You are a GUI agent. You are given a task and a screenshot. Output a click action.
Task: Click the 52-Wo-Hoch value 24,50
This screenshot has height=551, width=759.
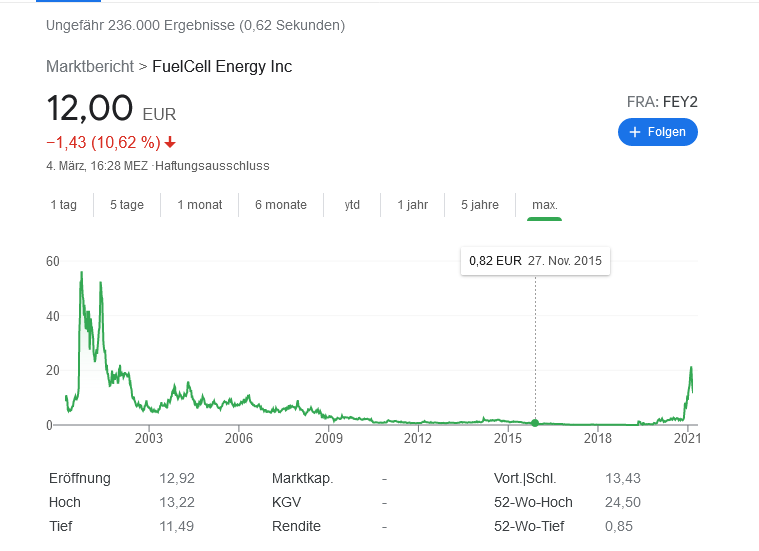coord(622,502)
